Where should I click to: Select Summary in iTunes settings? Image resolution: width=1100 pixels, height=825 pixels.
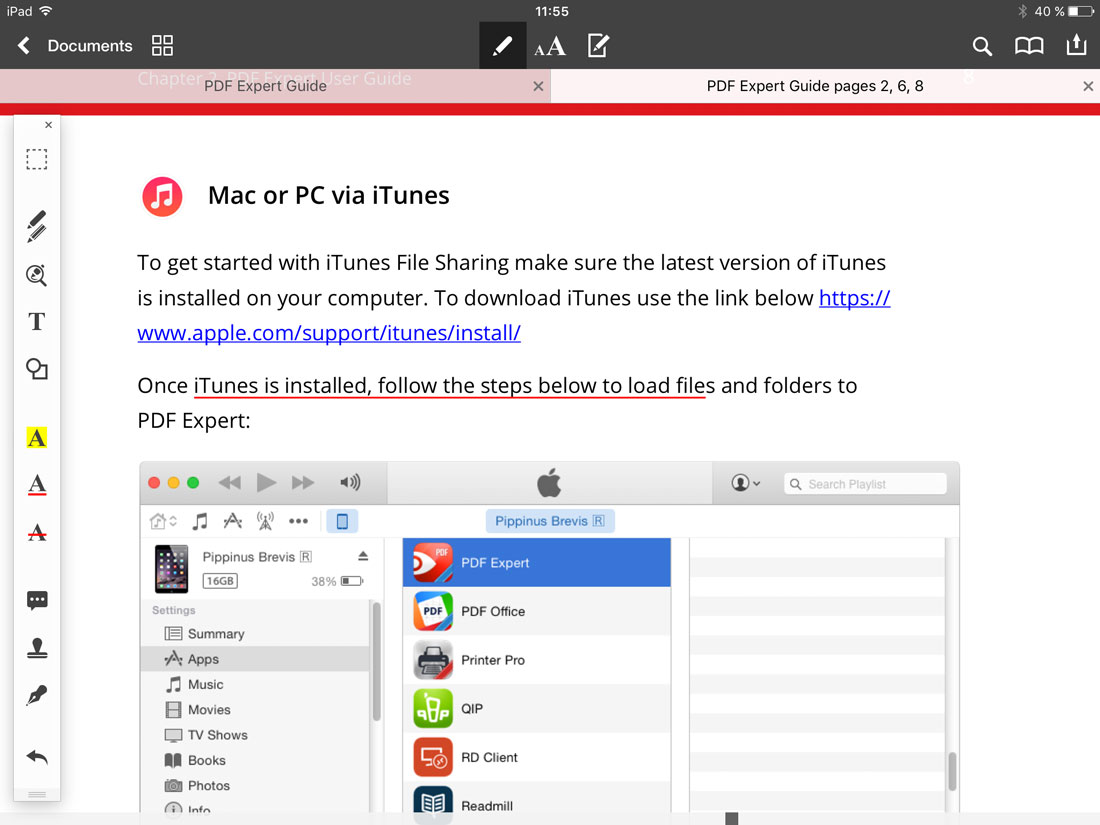256,633
